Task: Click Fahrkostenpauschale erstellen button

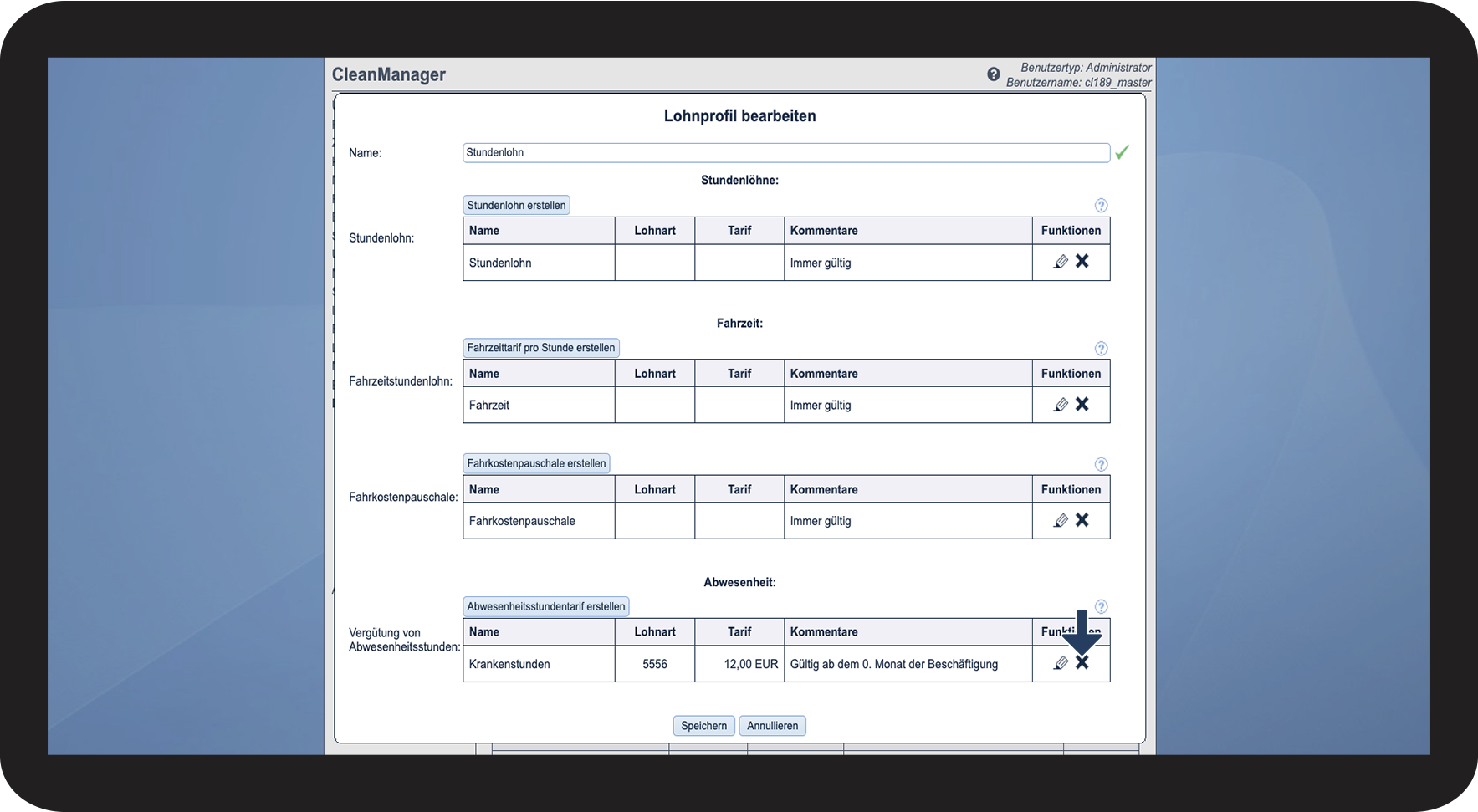Action: [536, 463]
